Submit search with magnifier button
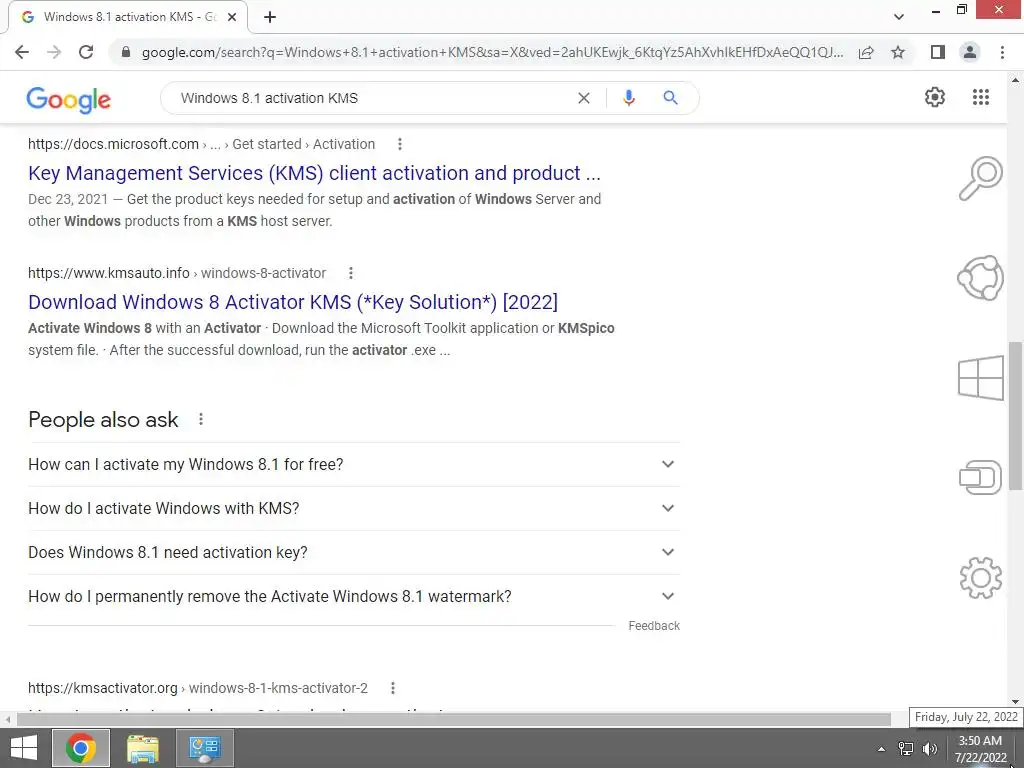 (670, 98)
